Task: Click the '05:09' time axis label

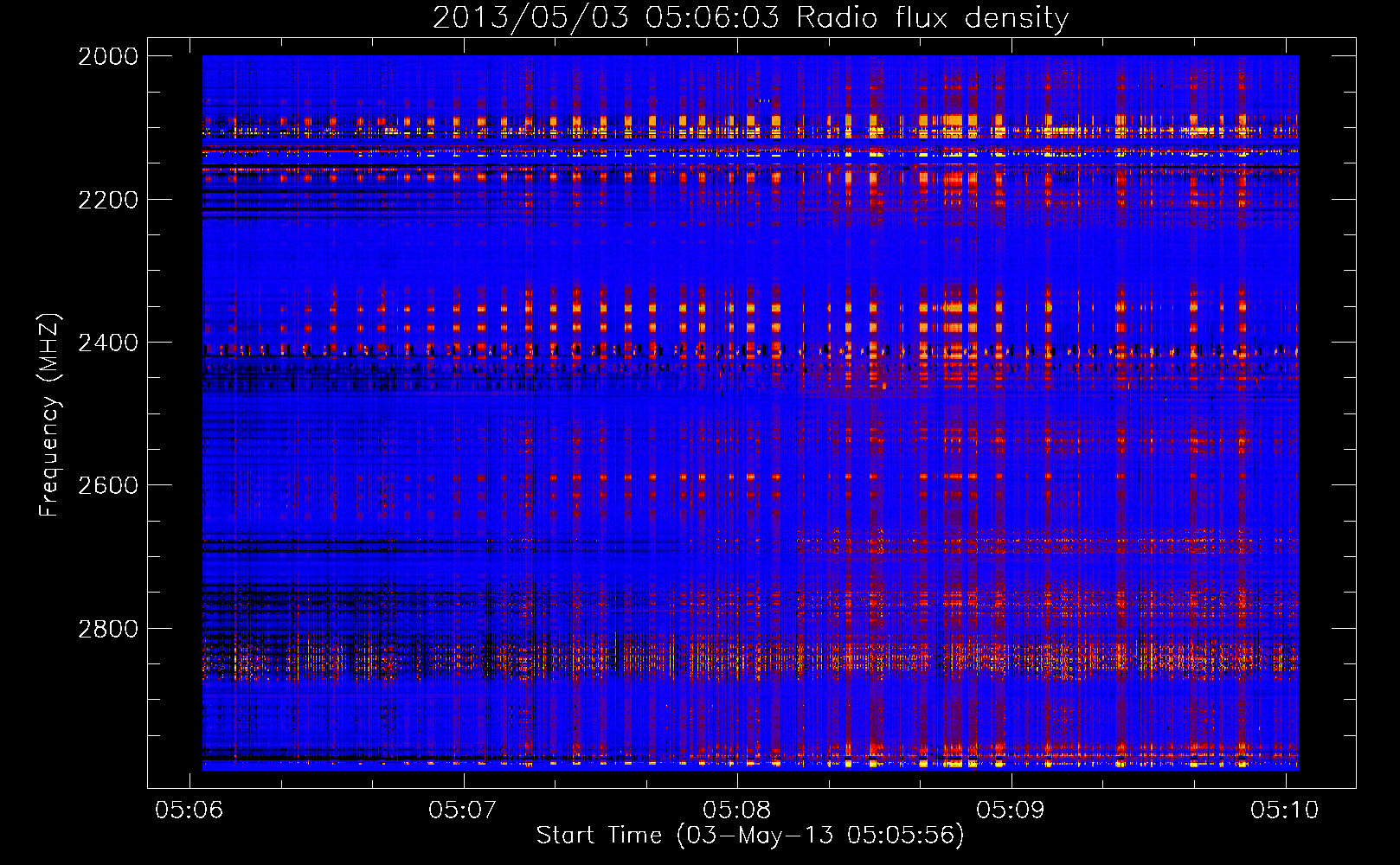Action: pyautogui.click(x=1011, y=810)
